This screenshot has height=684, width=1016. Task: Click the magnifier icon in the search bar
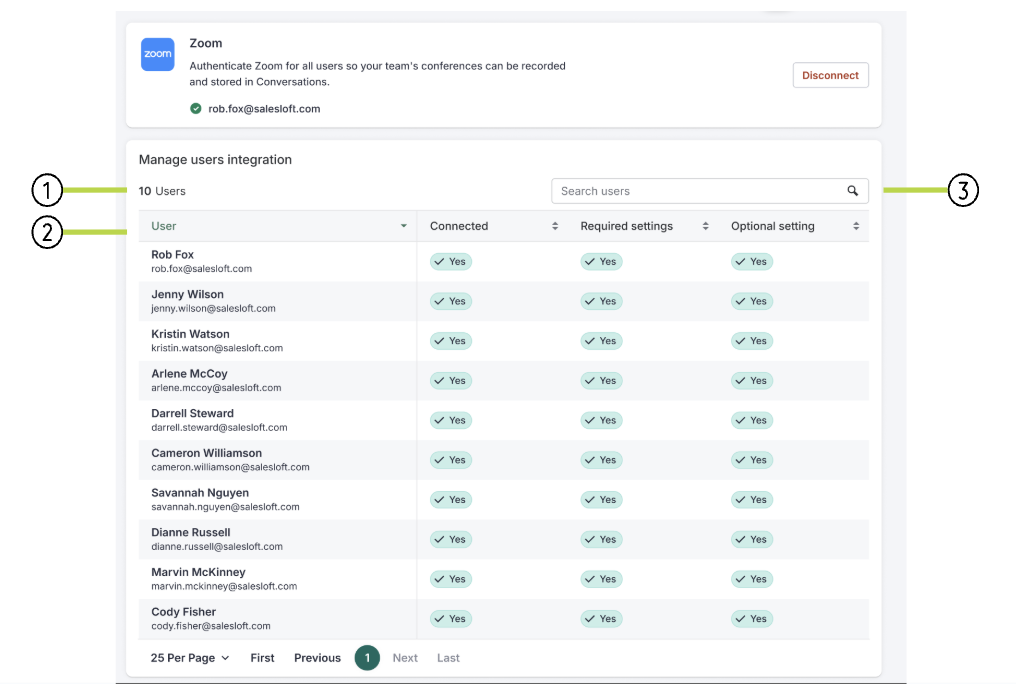(853, 190)
